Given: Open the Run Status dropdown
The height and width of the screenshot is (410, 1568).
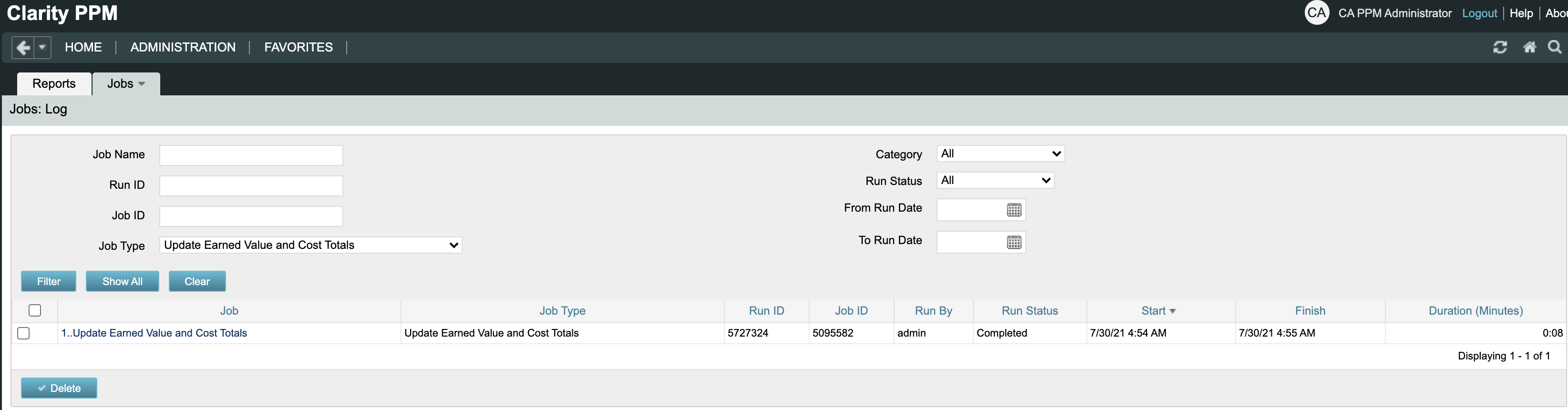Looking at the screenshot, I should coord(995,181).
